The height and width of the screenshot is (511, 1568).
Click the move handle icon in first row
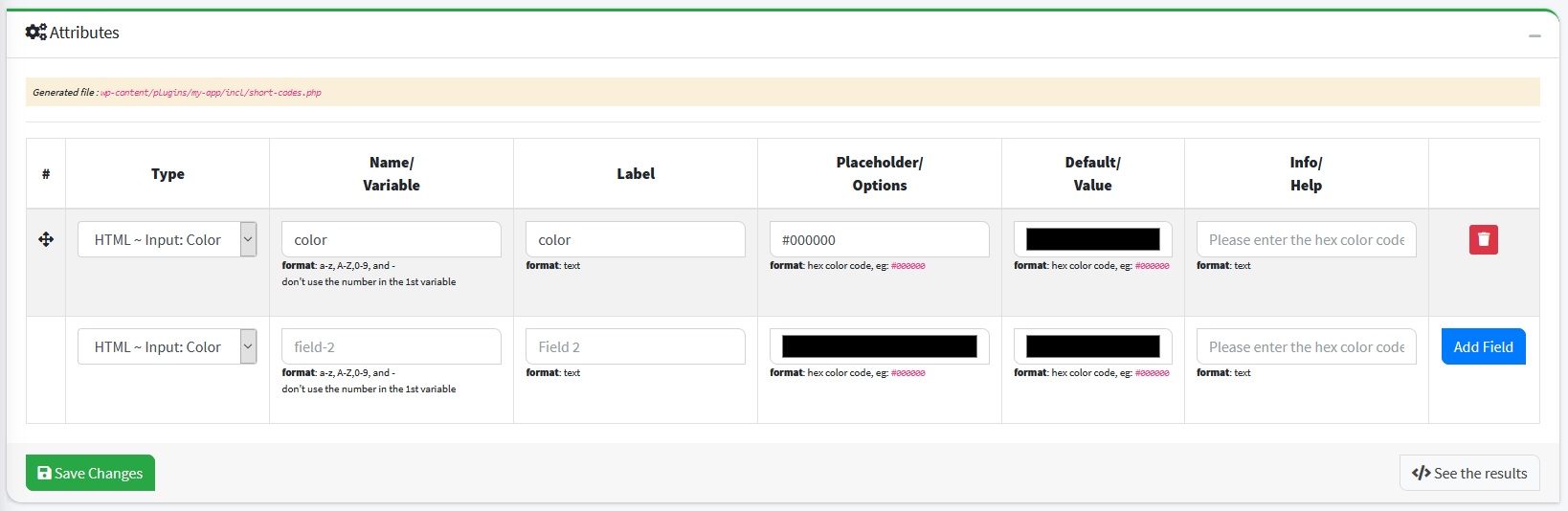coord(46,239)
